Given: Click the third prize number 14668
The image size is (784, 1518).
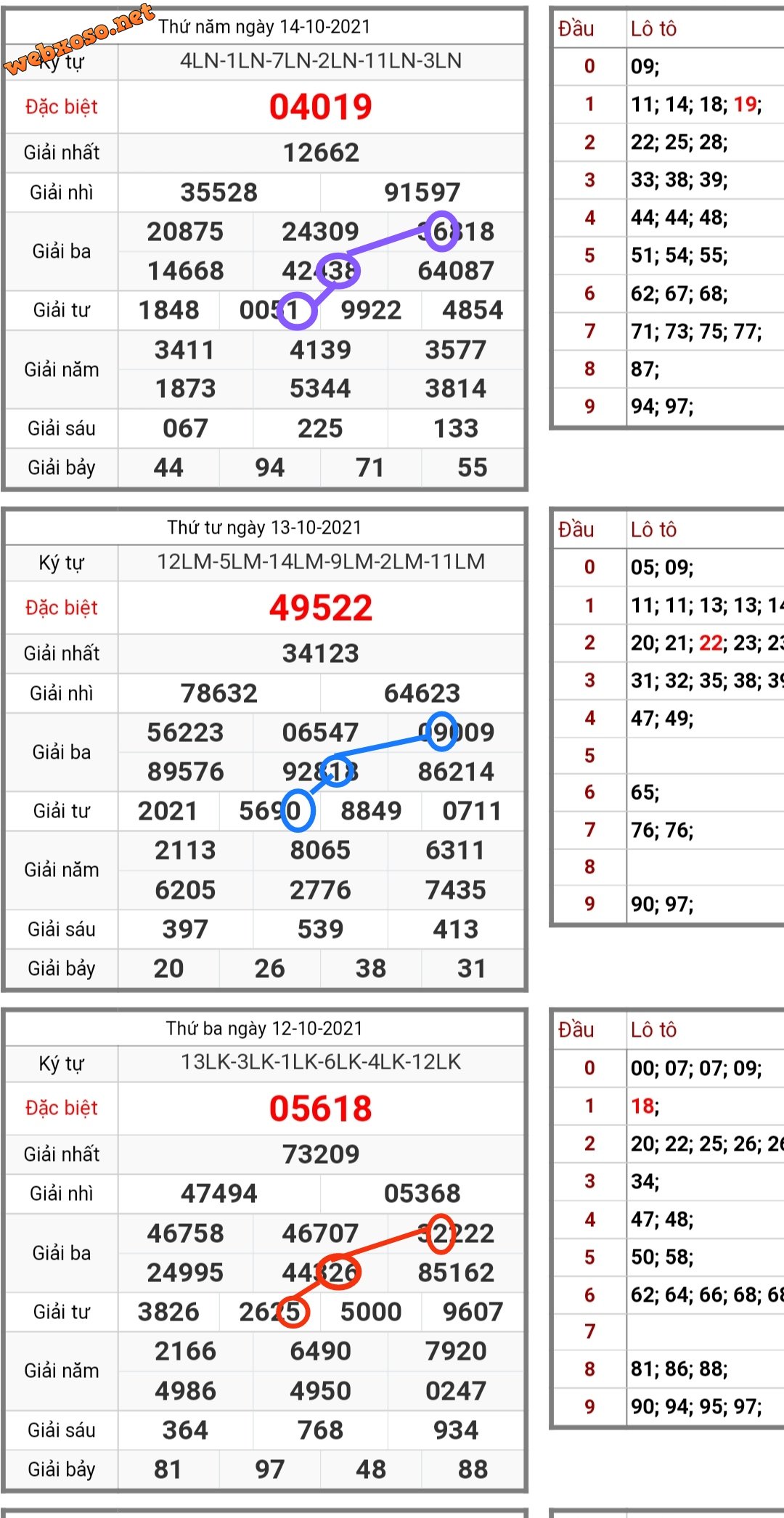Looking at the screenshot, I should 186,271.
